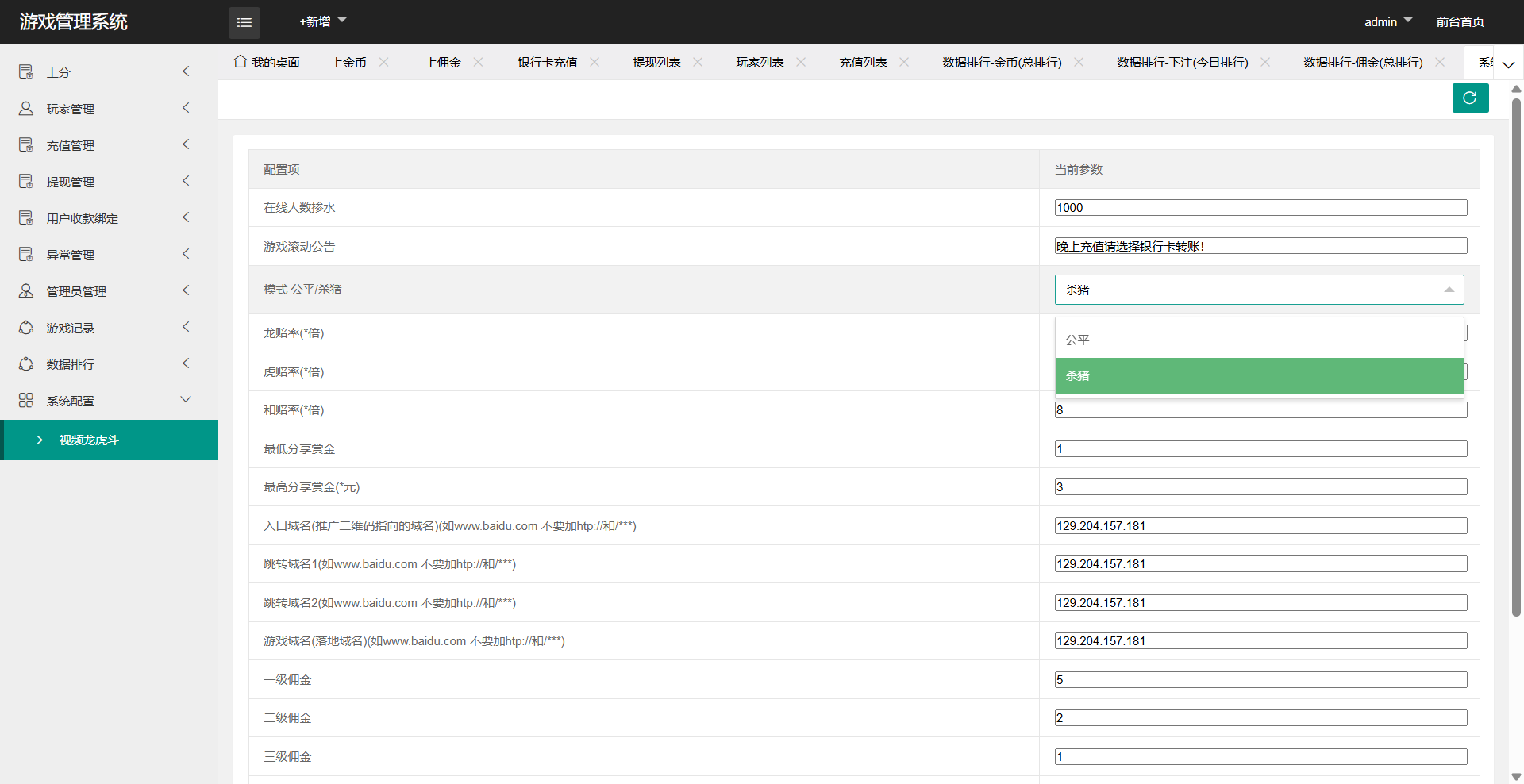
Task: Click the hamburger menu toggle icon
Action: (x=244, y=22)
